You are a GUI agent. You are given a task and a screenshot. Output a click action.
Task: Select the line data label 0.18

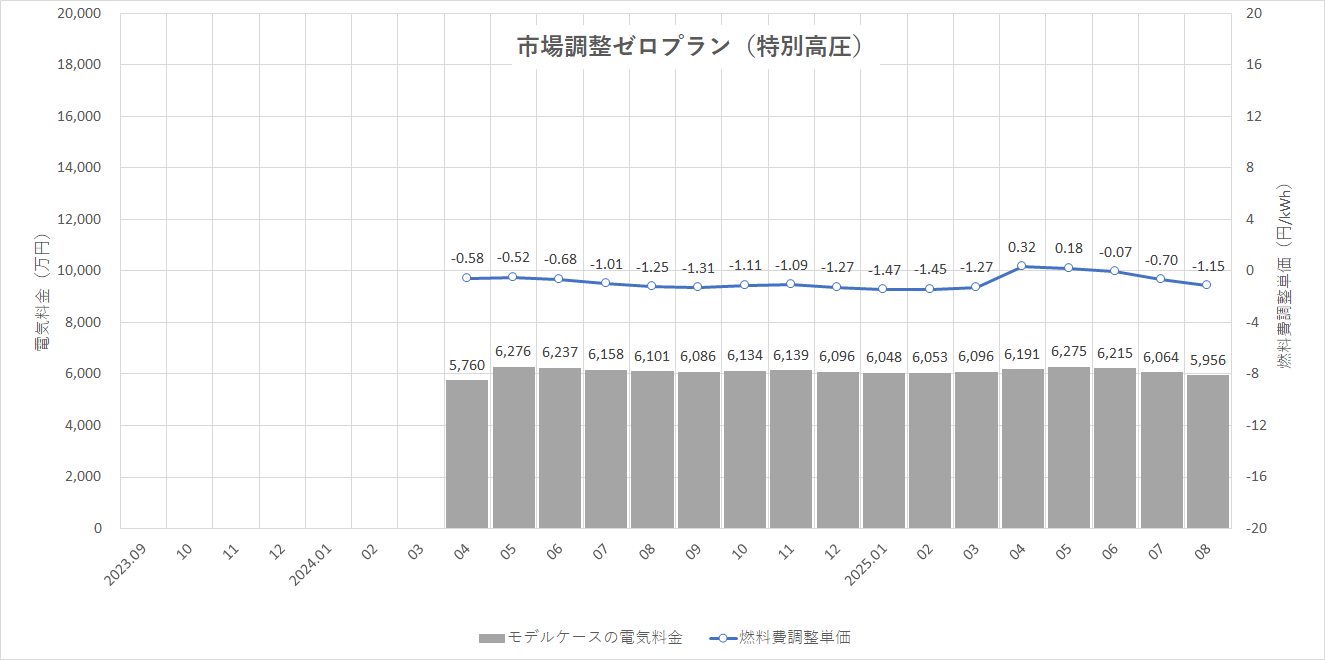(1069, 249)
